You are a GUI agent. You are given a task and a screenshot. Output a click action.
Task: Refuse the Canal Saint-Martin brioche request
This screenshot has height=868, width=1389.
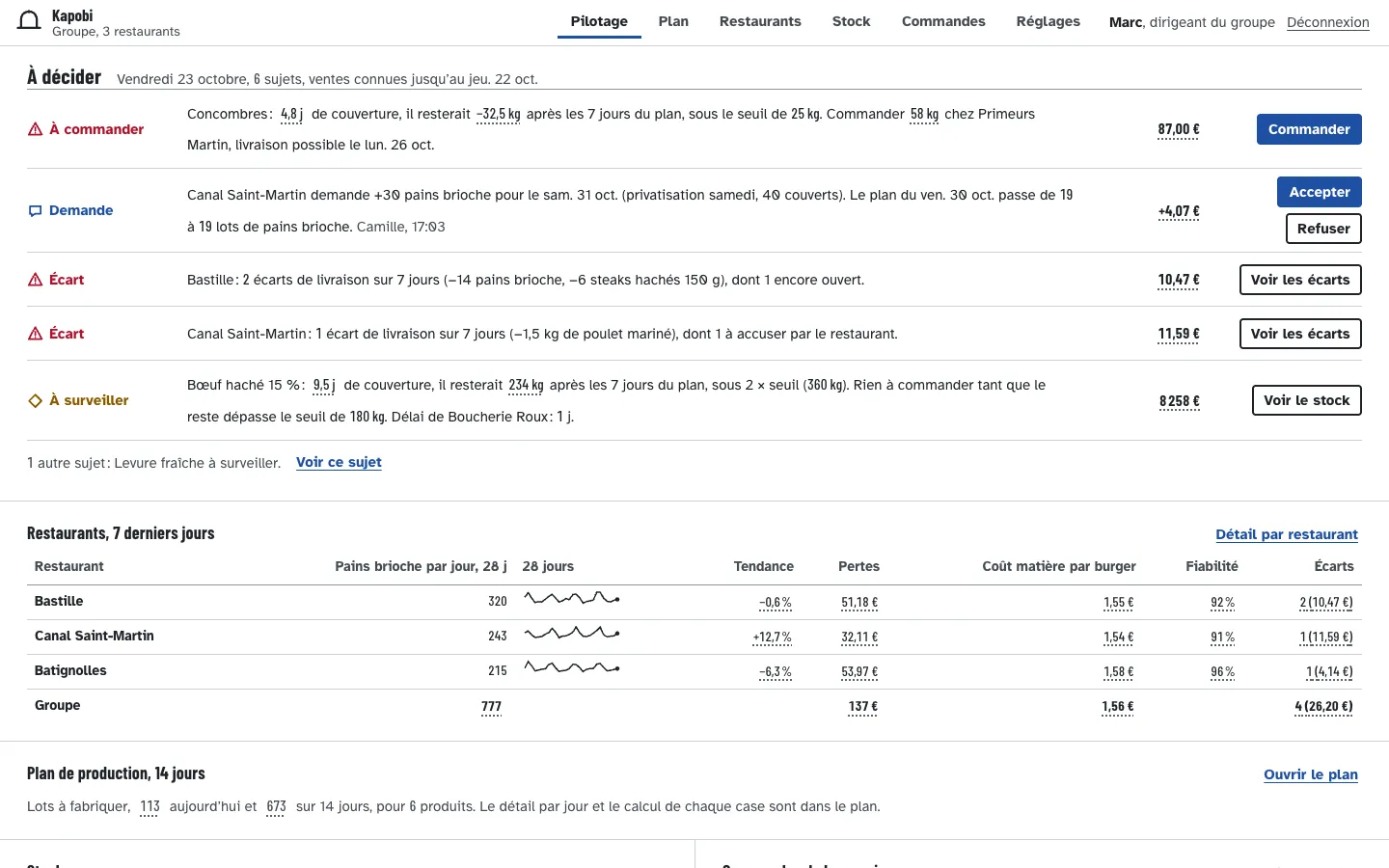tap(1323, 229)
